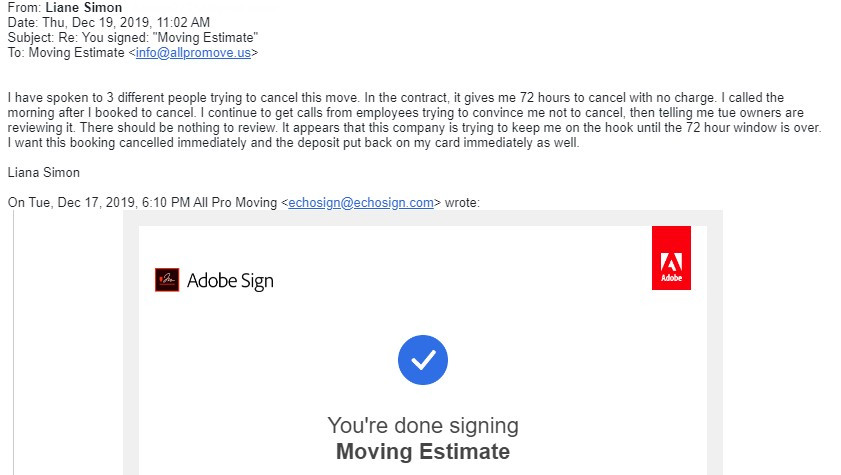Click the red Adobe logo badge

[x=671, y=258]
